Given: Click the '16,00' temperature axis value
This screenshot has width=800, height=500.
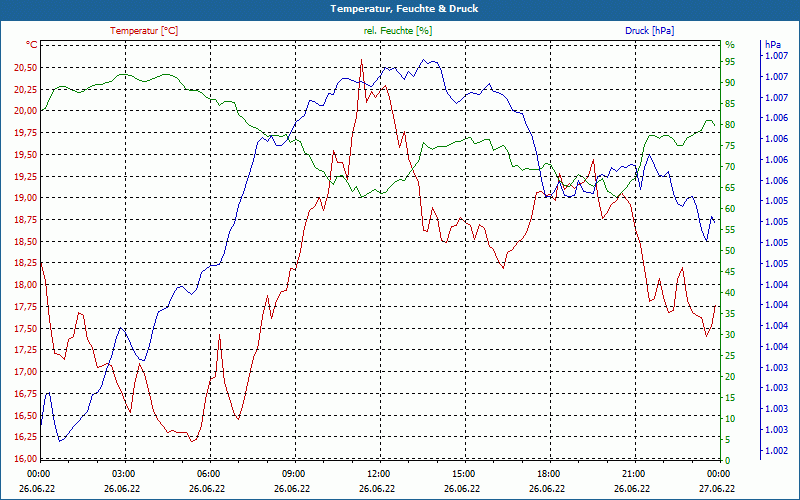Looking at the screenshot, I should [x=25, y=458].
